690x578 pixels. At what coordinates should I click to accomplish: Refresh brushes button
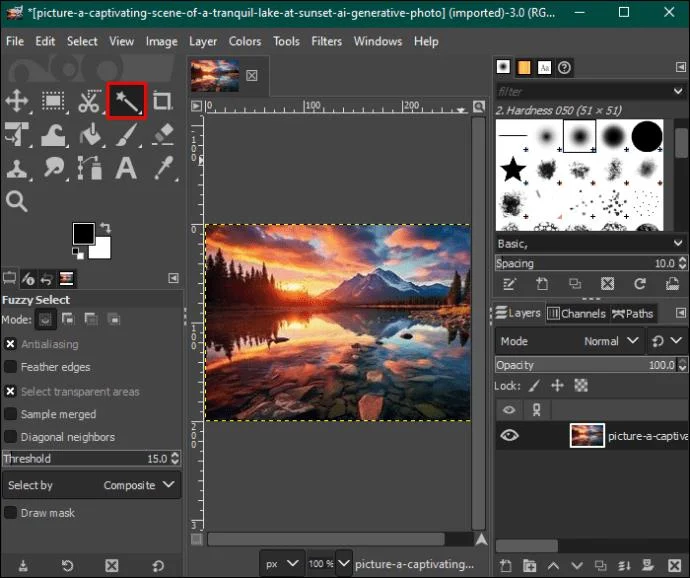(x=639, y=284)
